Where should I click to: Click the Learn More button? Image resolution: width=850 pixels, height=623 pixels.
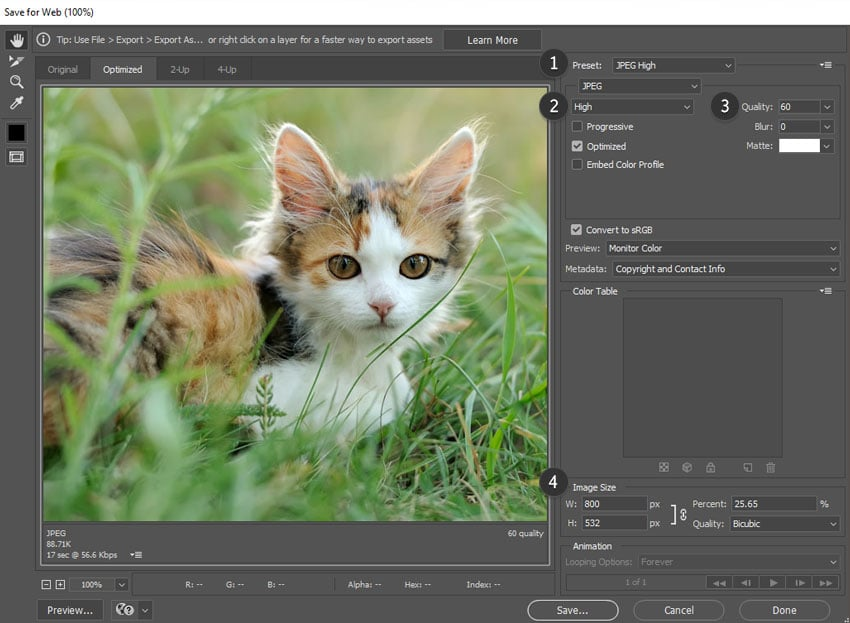click(x=492, y=40)
